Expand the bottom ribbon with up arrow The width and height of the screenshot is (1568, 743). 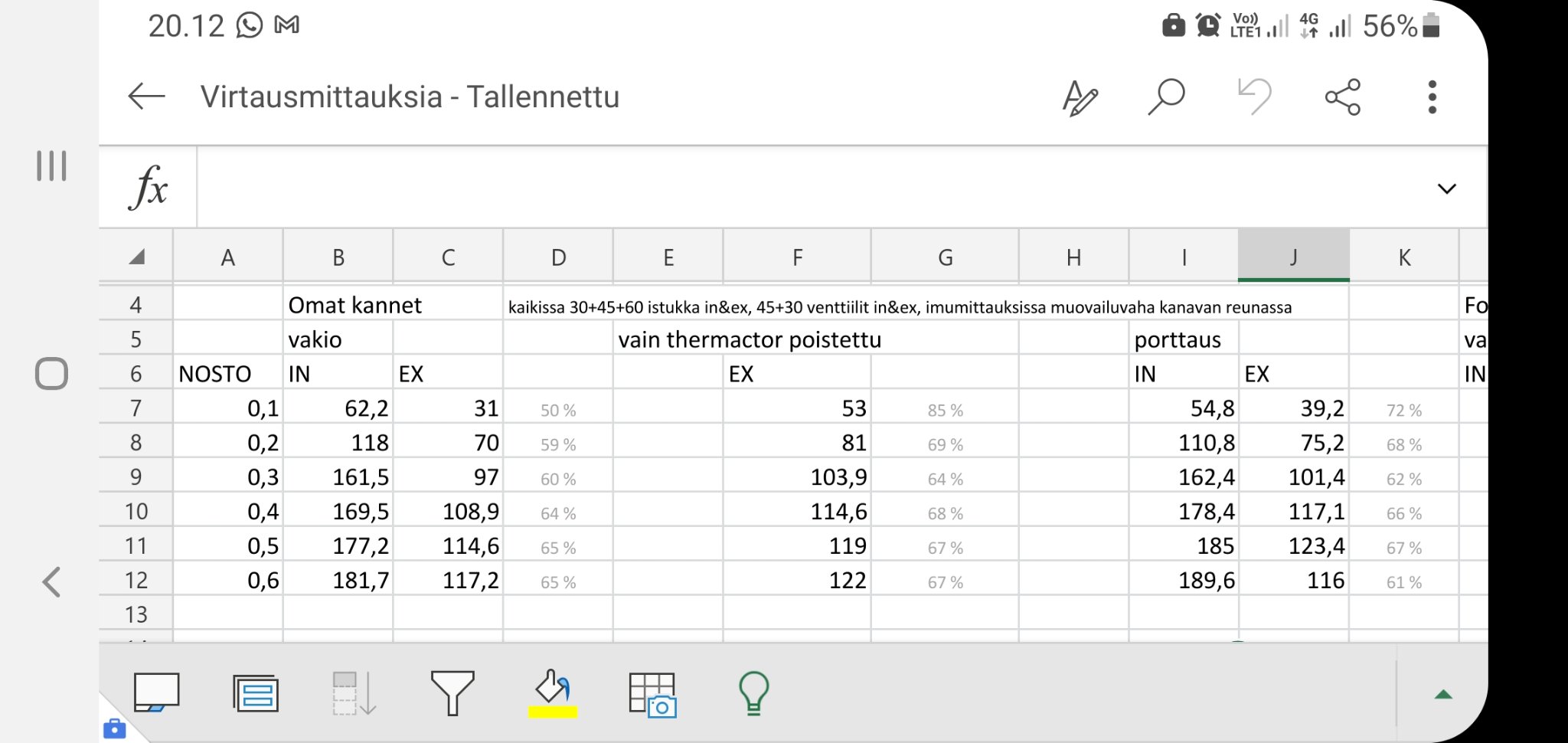(x=1443, y=695)
